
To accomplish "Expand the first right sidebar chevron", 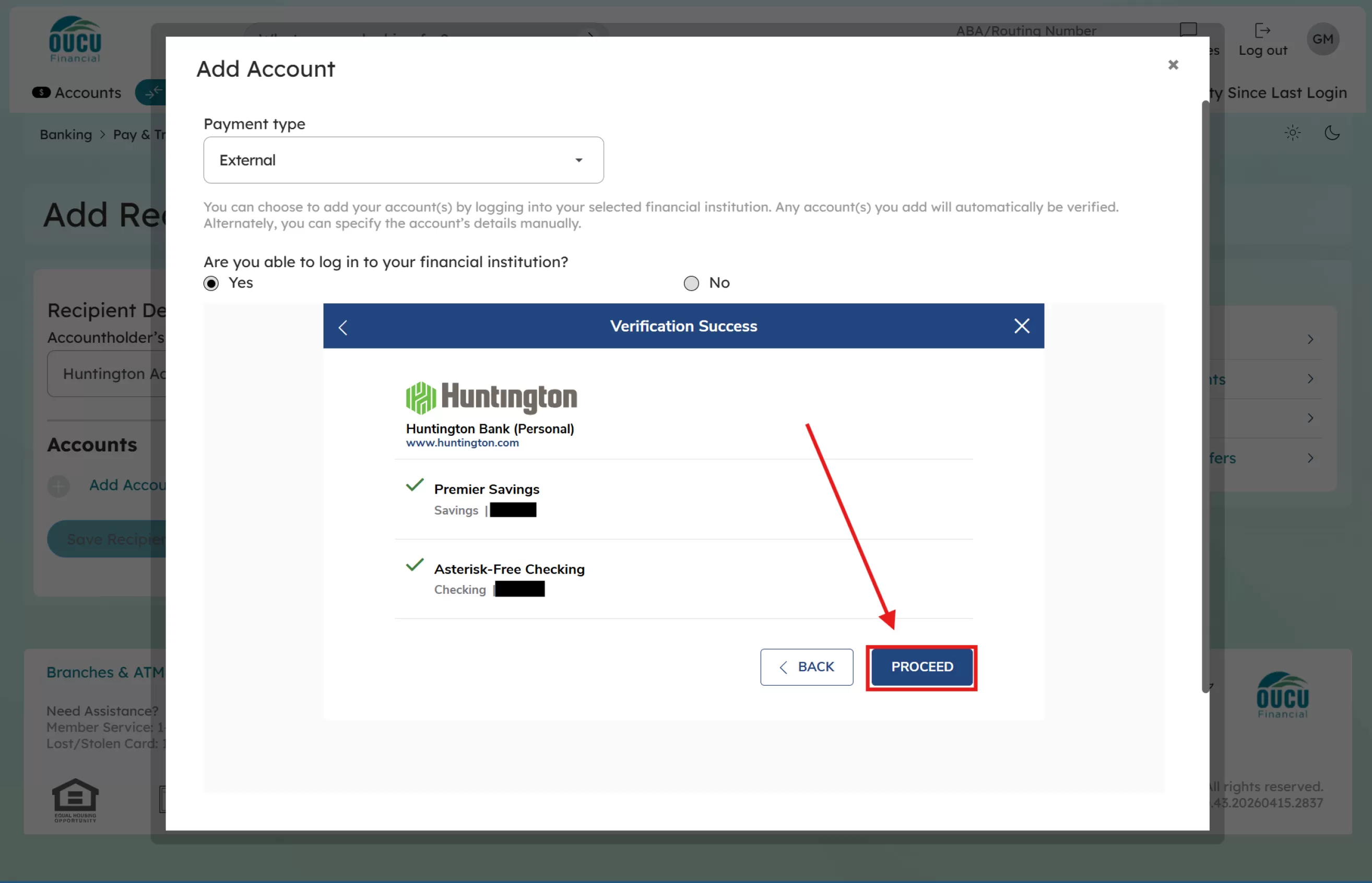I will (x=1310, y=339).
